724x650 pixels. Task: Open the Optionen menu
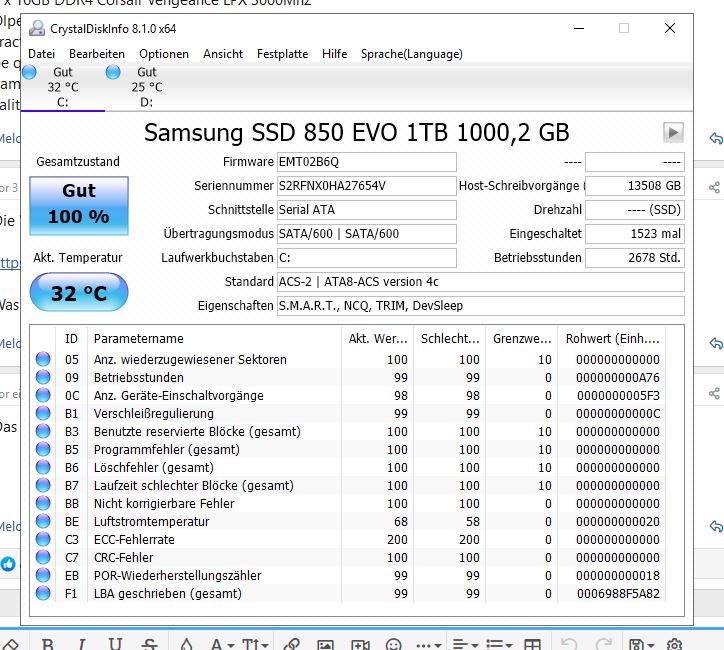(164, 54)
